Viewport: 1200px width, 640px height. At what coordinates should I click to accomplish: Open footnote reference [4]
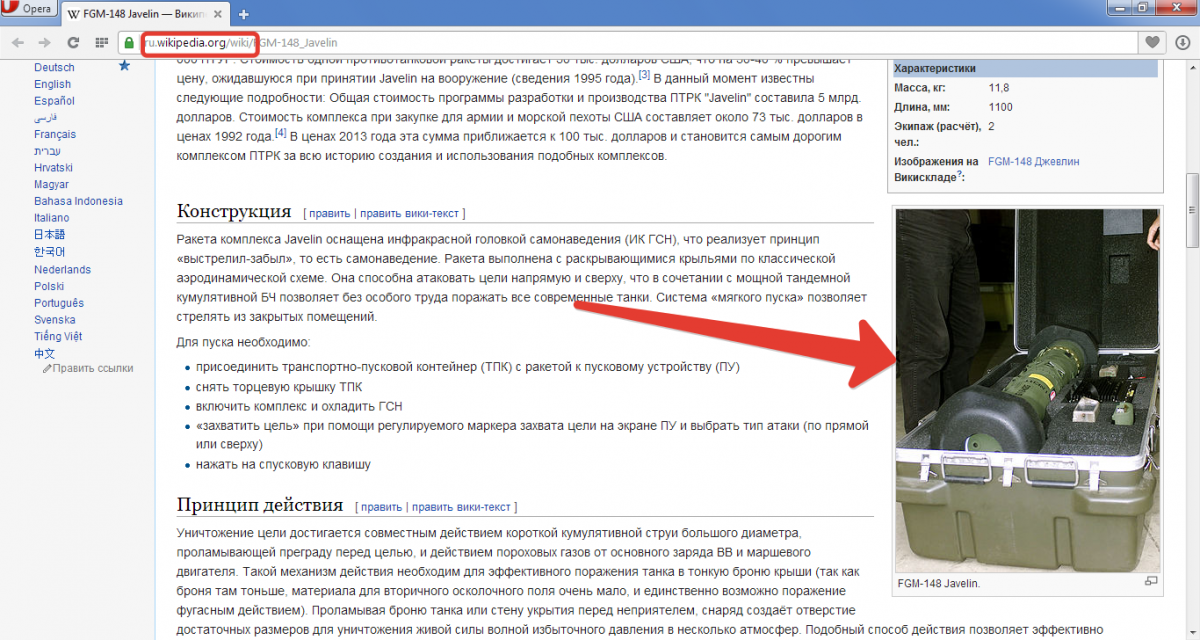tap(281, 132)
